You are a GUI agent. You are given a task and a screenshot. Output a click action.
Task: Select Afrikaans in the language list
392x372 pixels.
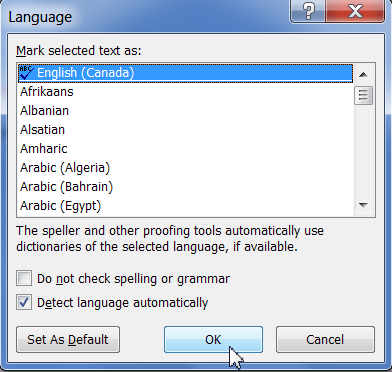(x=186, y=92)
